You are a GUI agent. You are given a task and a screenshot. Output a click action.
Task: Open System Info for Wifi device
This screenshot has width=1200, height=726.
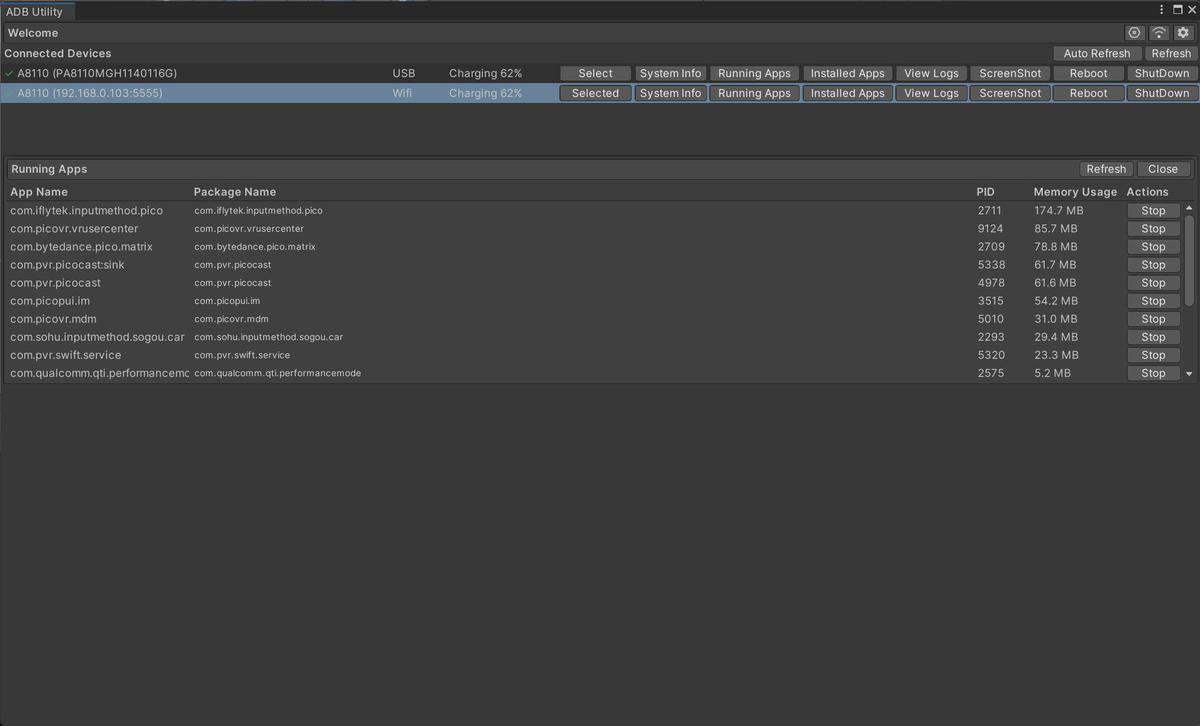click(x=670, y=93)
